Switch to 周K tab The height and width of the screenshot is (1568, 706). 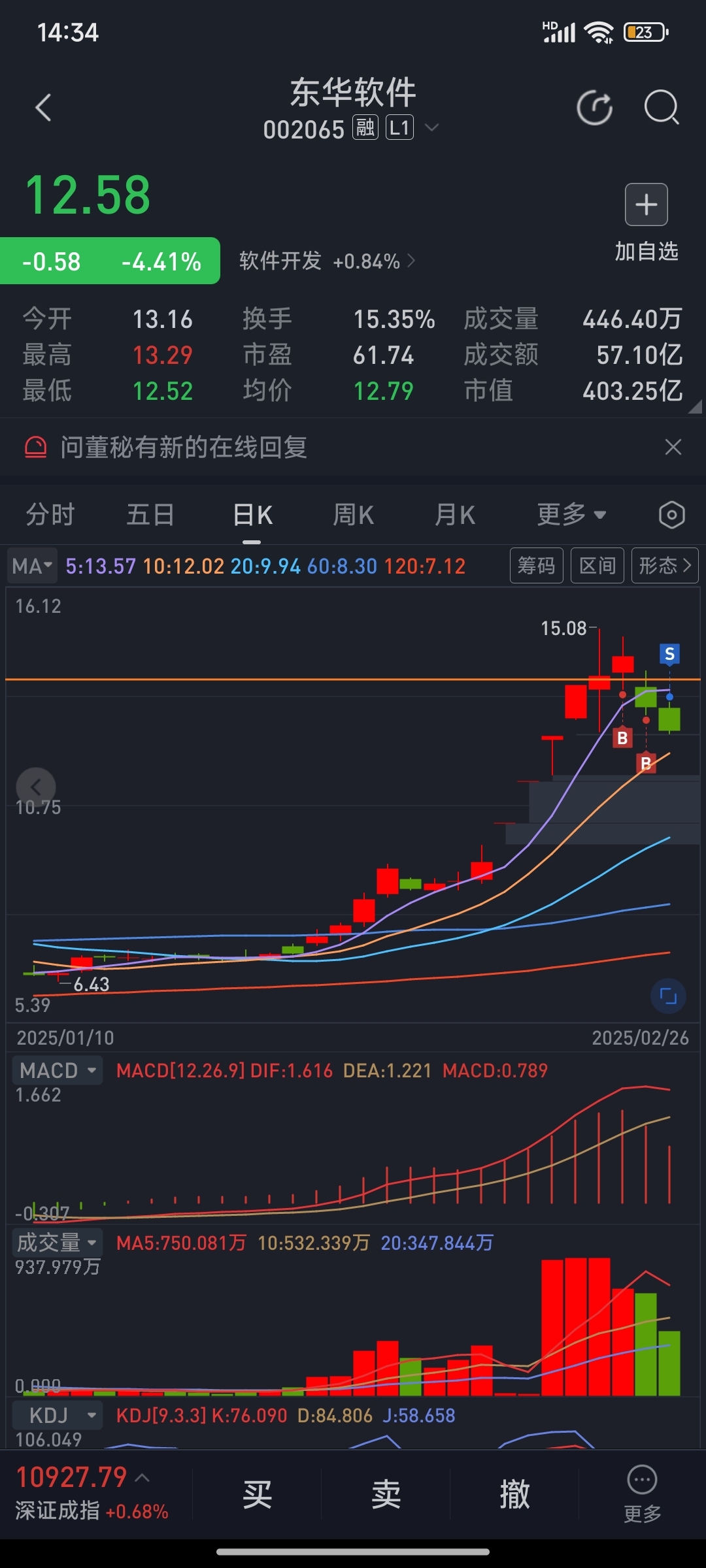click(354, 515)
